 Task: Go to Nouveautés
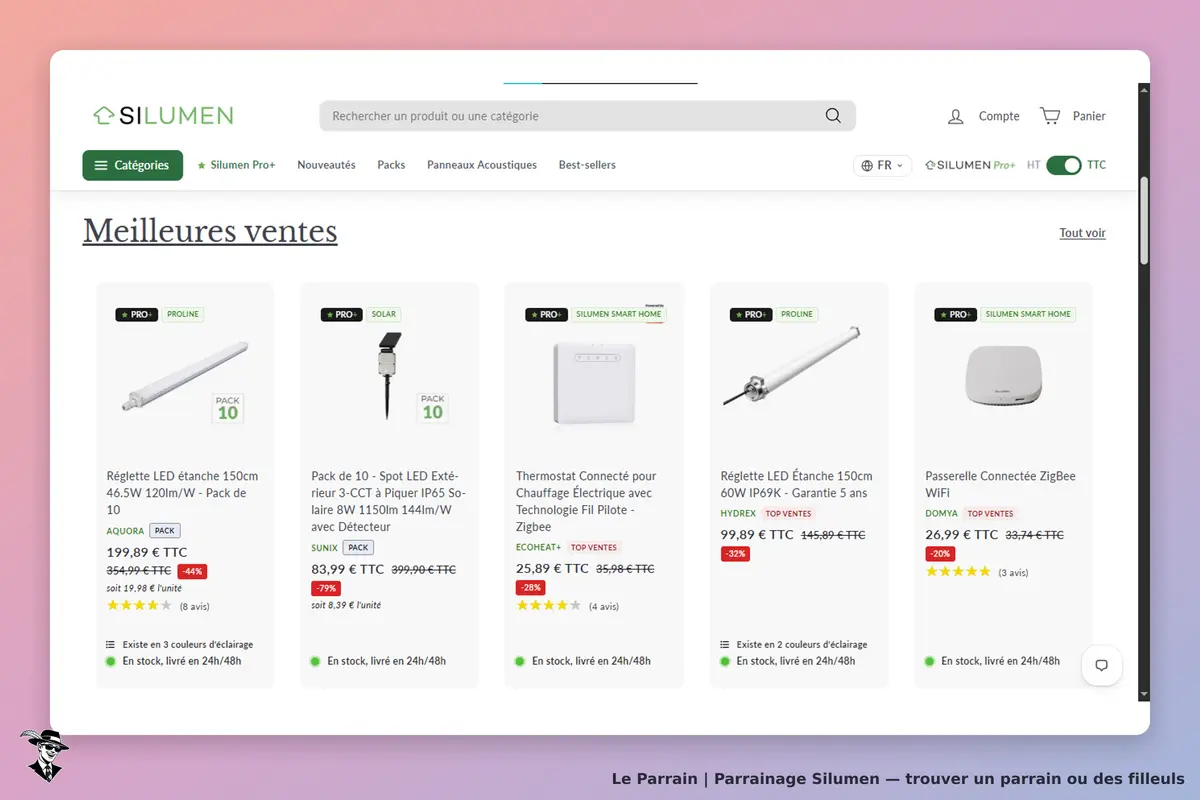(326, 165)
